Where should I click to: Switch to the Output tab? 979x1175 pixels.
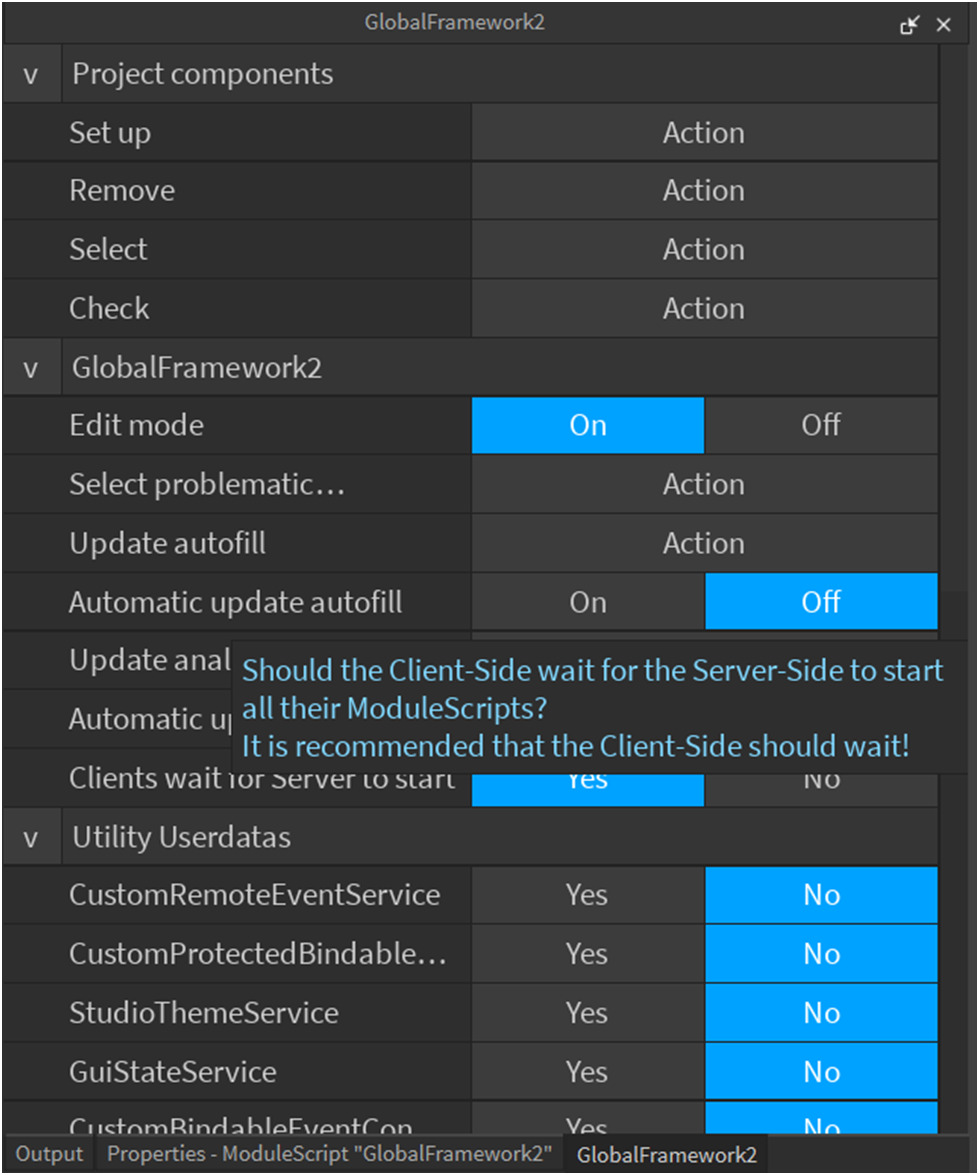click(x=49, y=1154)
